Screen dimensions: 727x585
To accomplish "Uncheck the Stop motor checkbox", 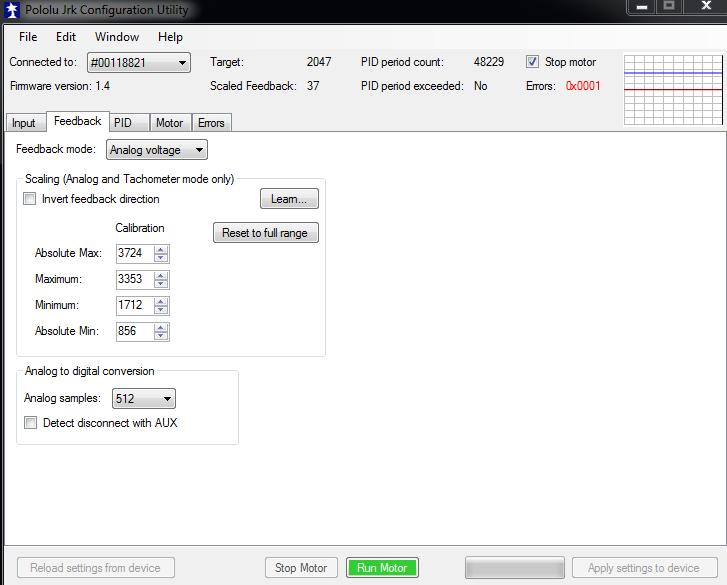I will pyautogui.click(x=532, y=62).
